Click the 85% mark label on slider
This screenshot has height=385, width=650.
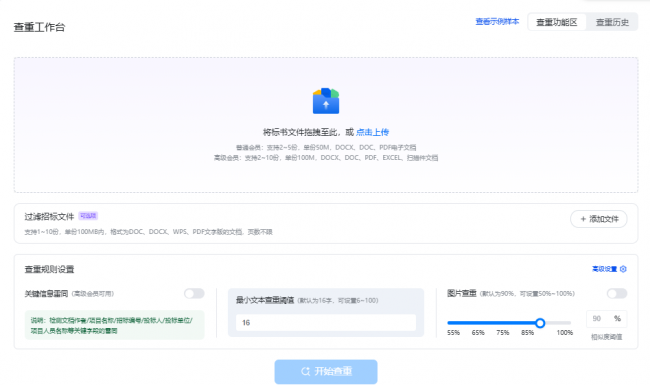pos(527,333)
